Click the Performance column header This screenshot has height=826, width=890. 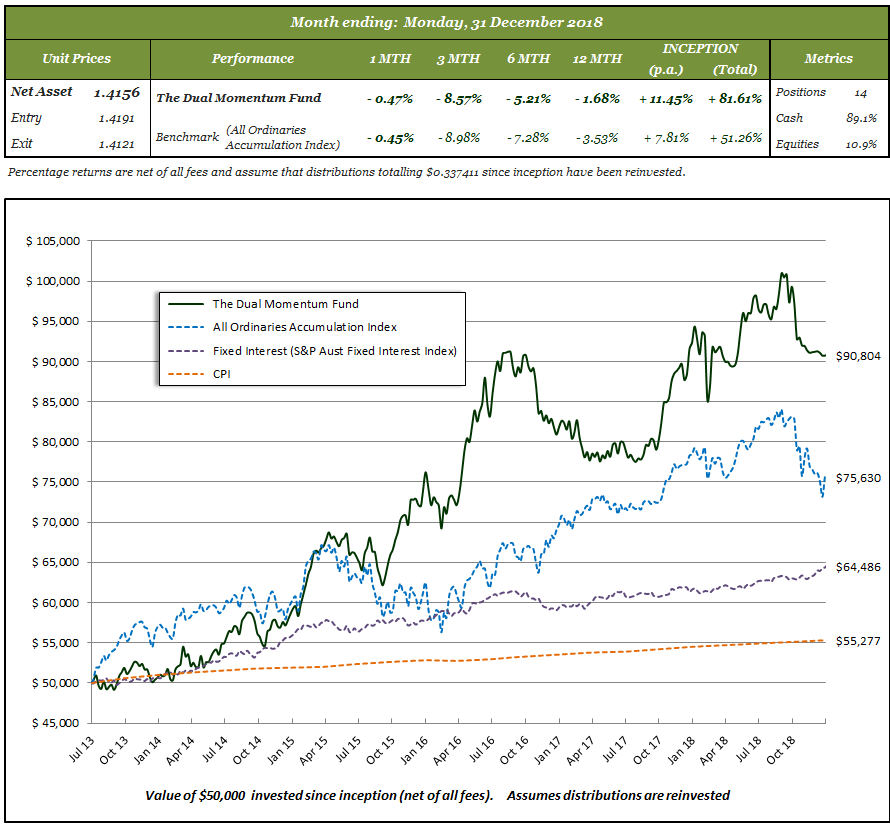coord(252,58)
